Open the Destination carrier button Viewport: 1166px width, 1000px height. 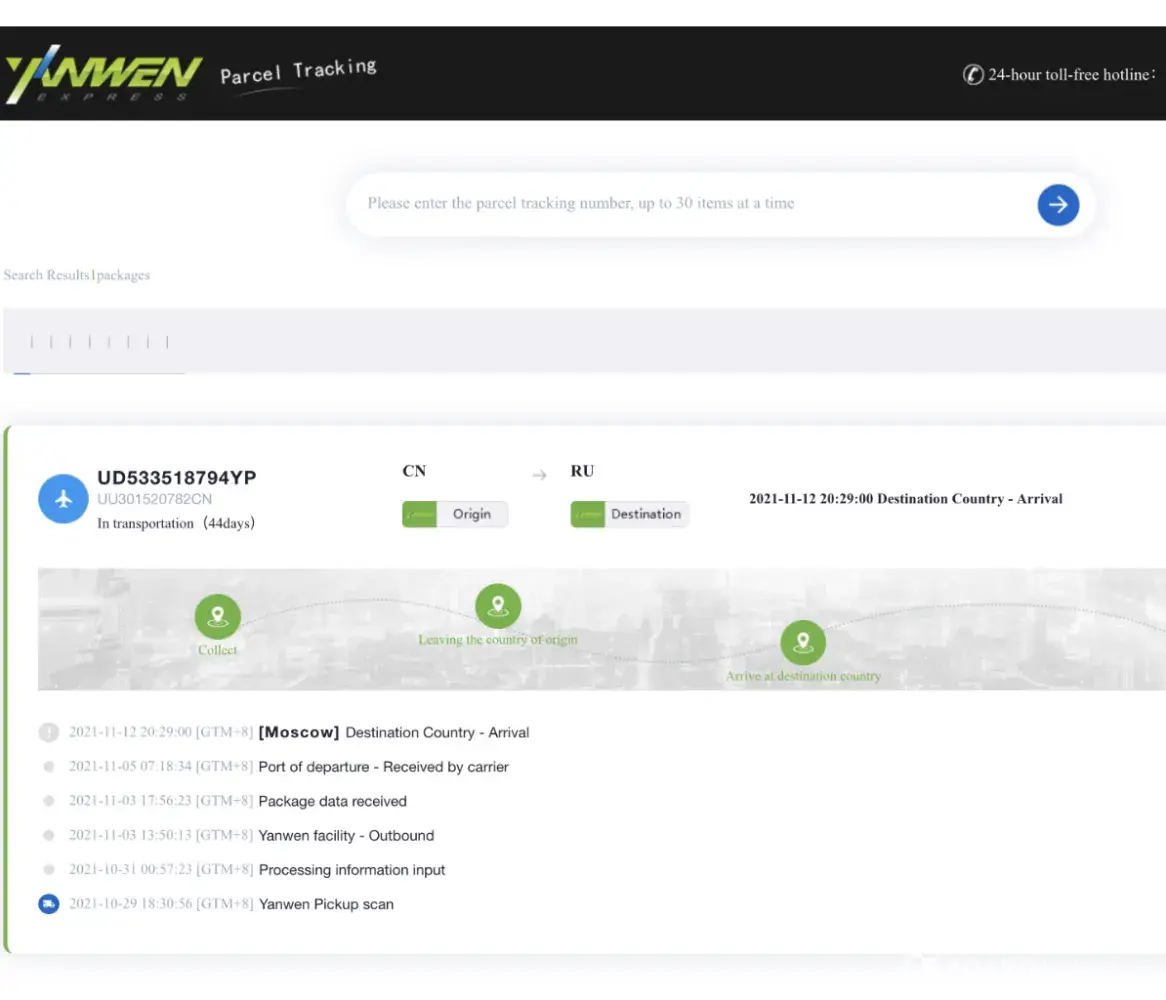pos(630,514)
